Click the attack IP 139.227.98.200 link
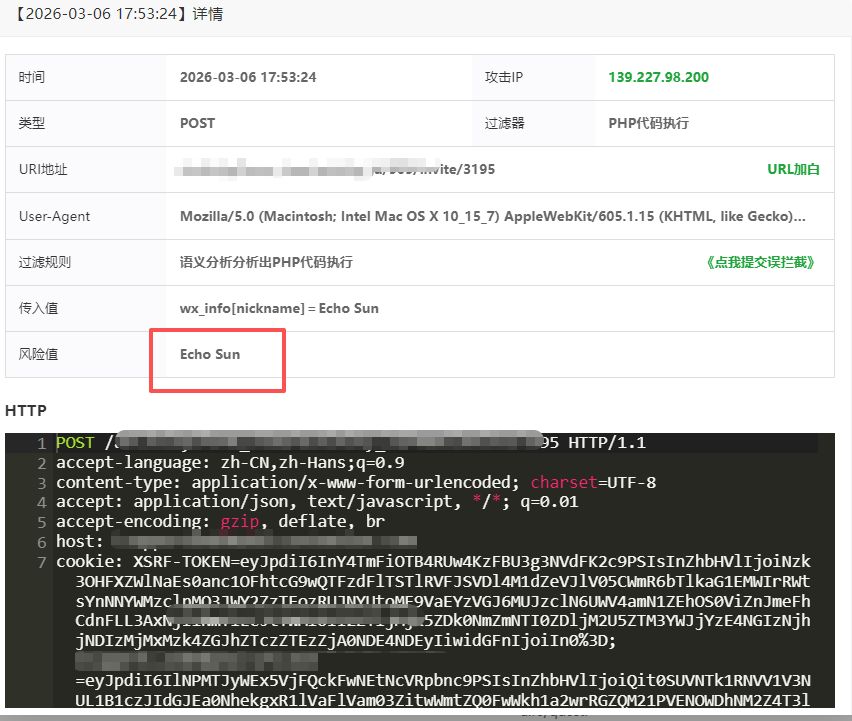Viewport: 852px width, 721px height. 658,77
